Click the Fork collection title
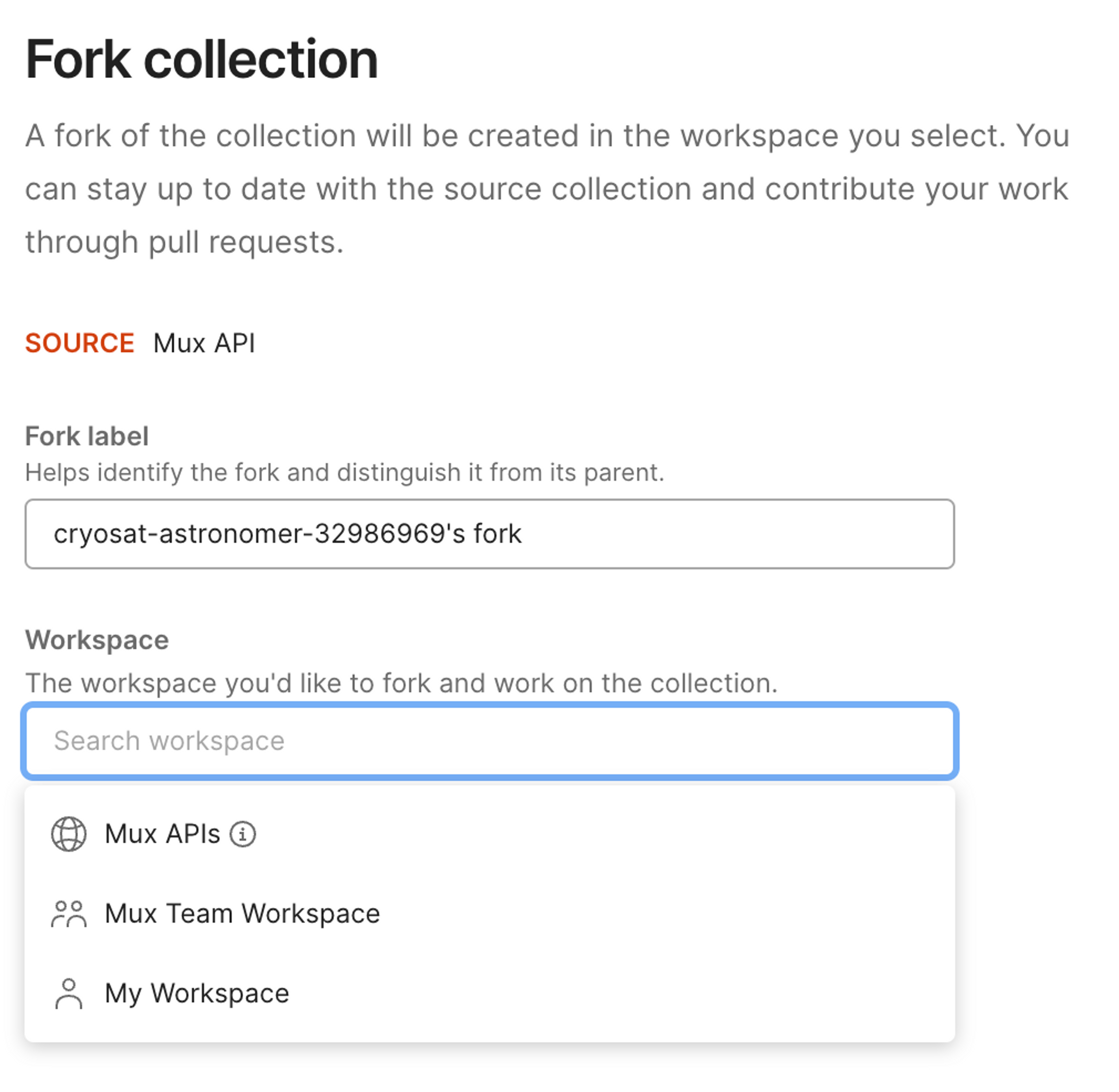This screenshot has height=1092, width=1119. 202,59
